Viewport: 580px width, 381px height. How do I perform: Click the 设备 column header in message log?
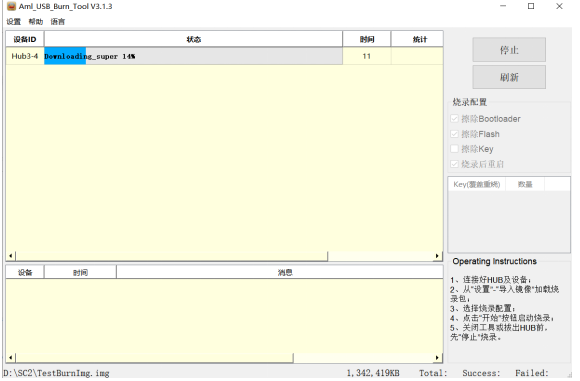[25, 273]
